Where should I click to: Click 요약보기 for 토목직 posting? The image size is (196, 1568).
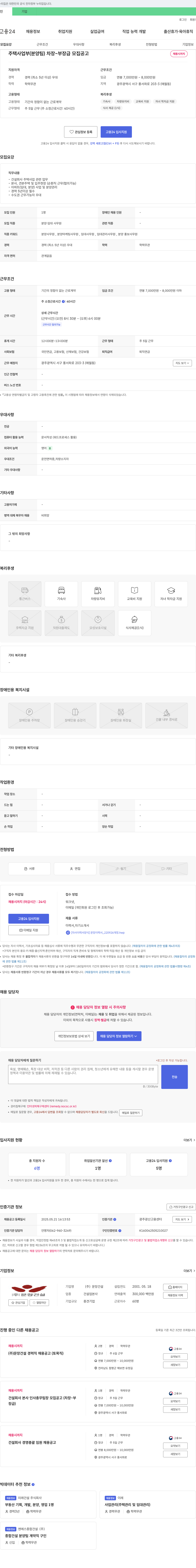pos(175,1357)
